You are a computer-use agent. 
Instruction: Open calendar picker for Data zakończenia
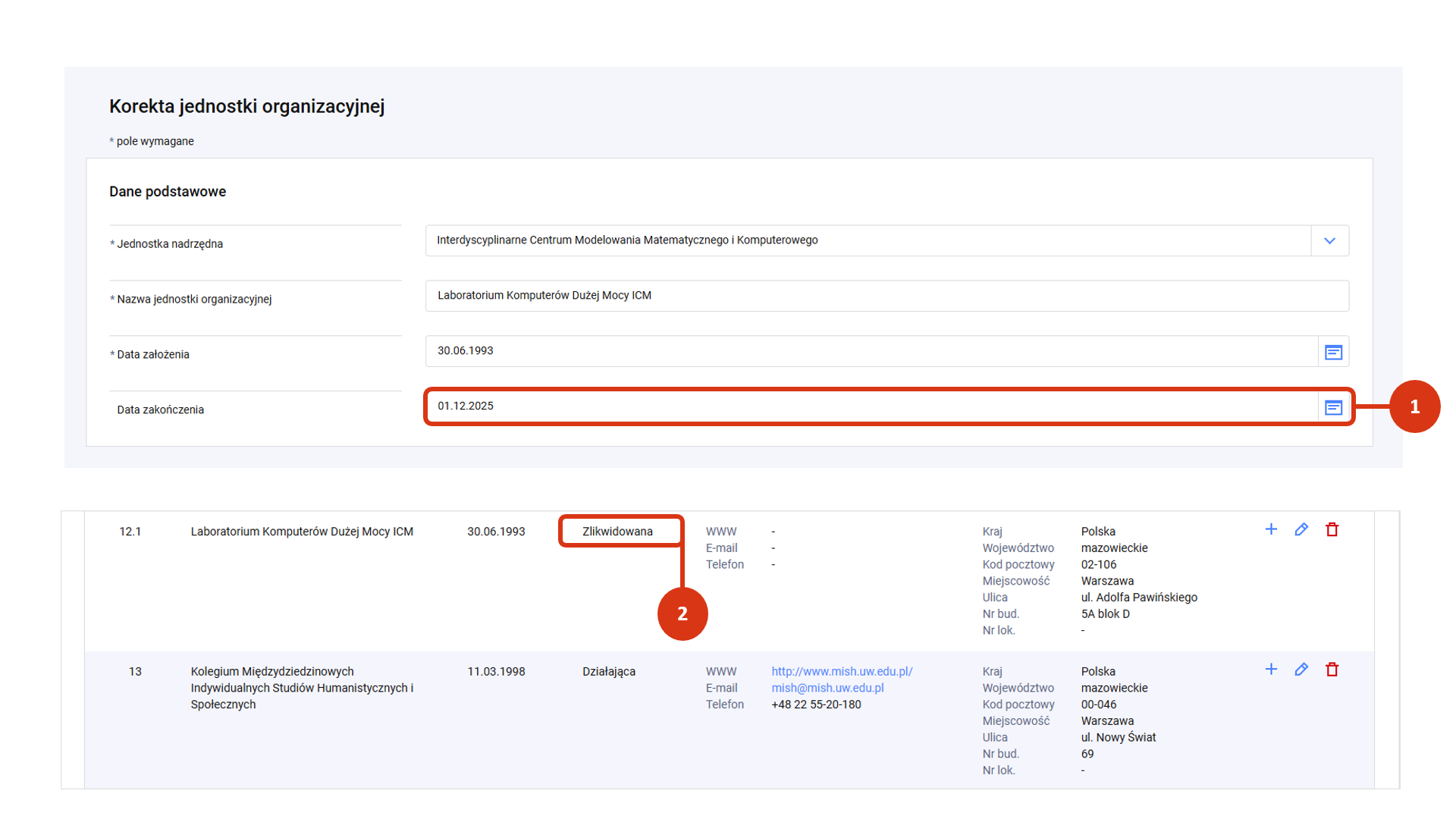pyautogui.click(x=1333, y=408)
